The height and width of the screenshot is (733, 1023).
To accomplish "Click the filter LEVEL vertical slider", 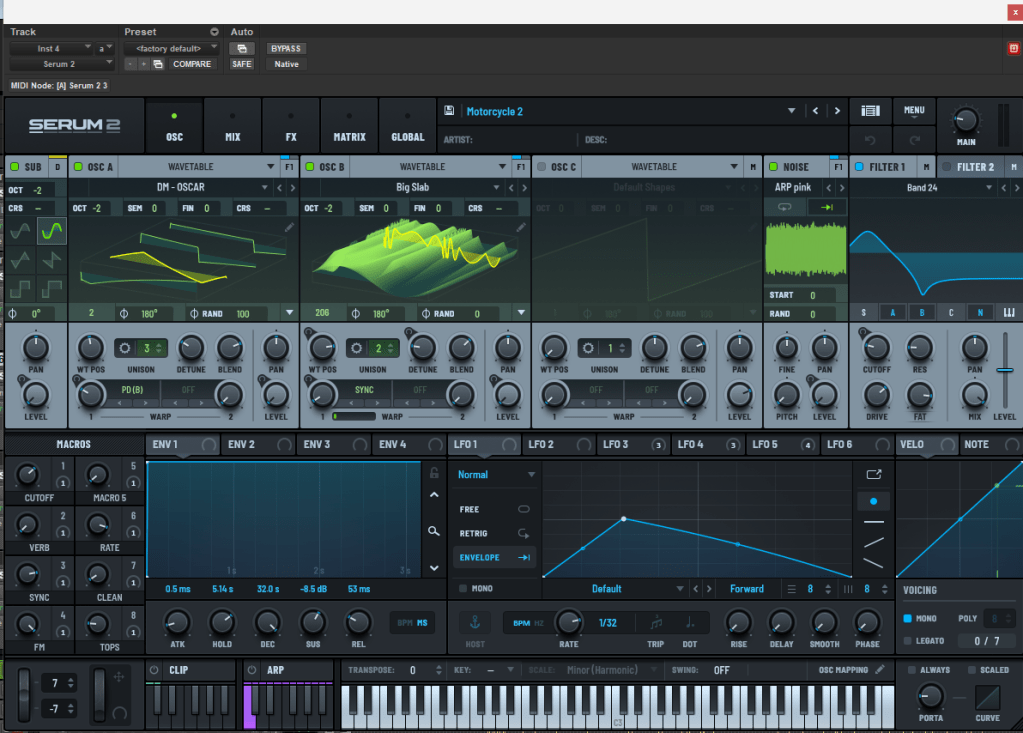I will pos(1004,370).
